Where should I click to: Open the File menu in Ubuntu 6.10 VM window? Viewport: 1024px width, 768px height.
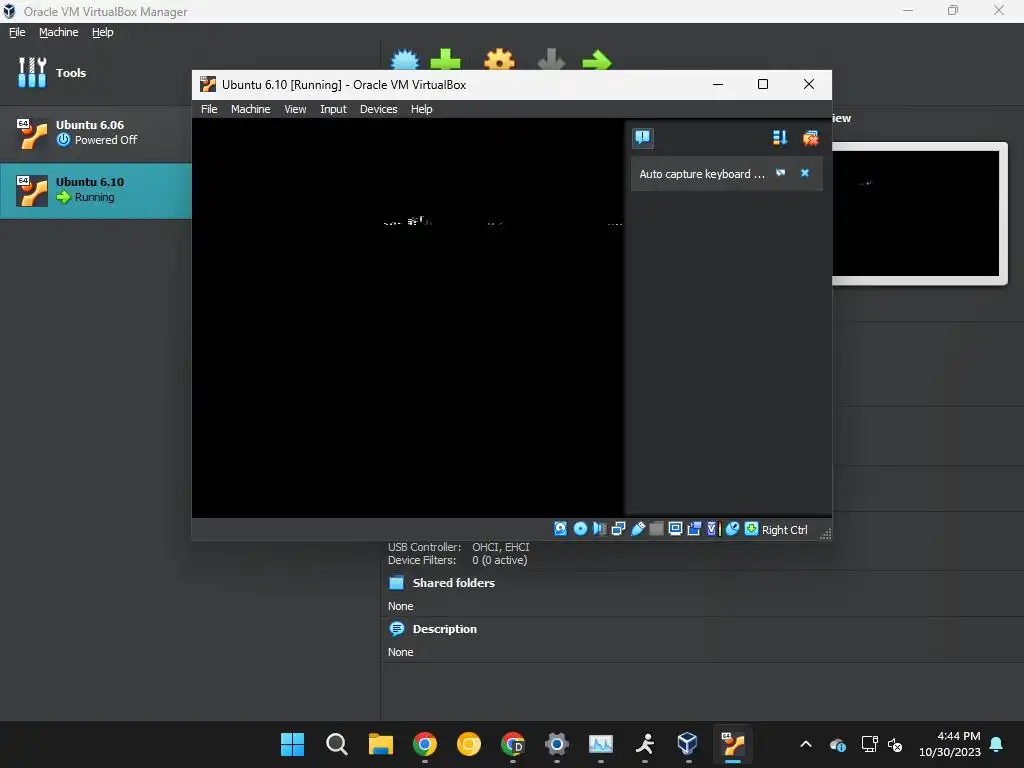[x=209, y=109]
